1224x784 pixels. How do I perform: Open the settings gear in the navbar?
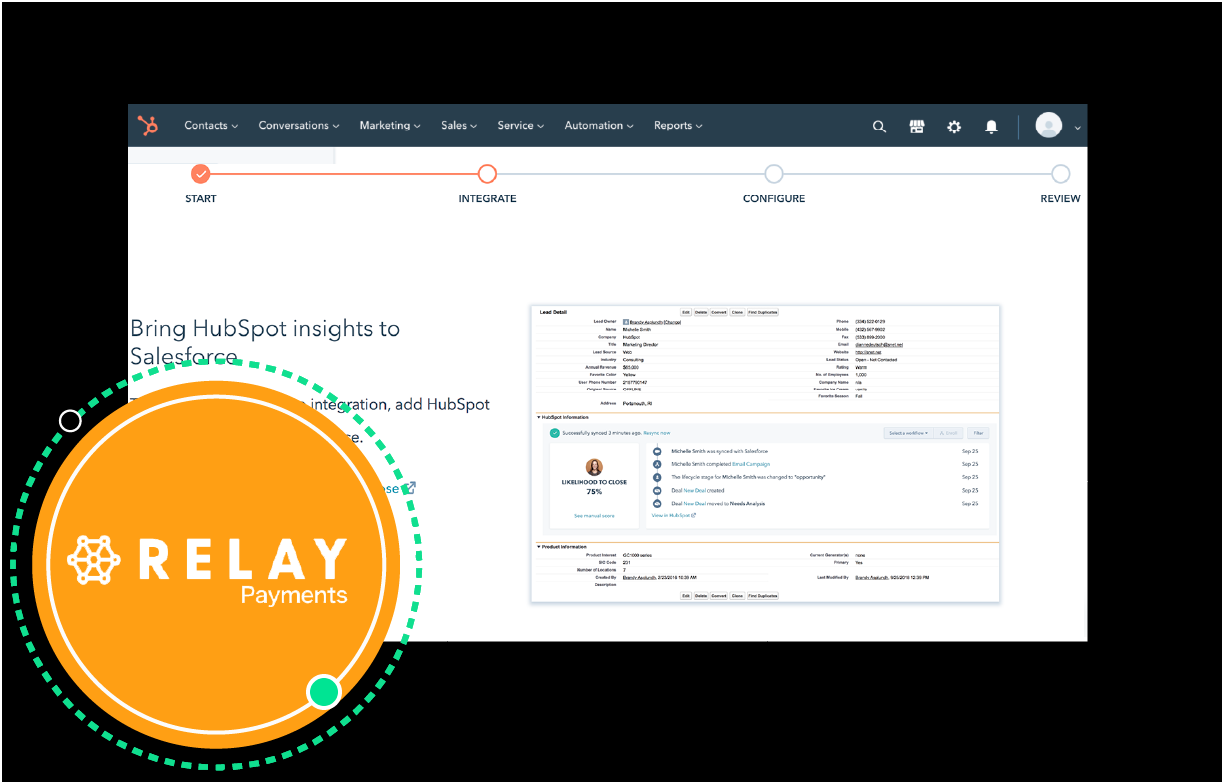(x=954, y=126)
